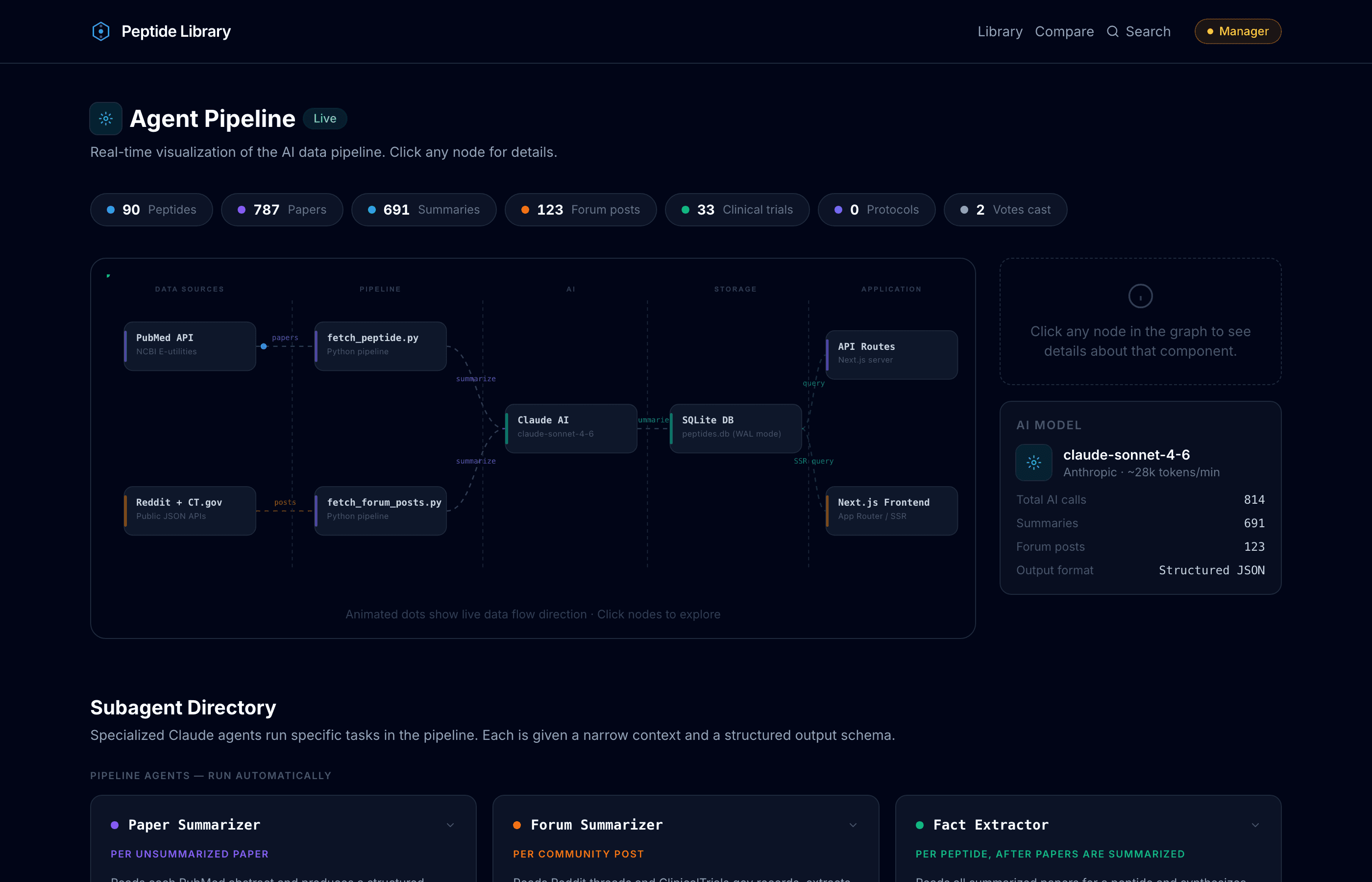Click the Manager badge button
Image resolution: width=1372 pixels, height=882 pixels.
pos(1237,31)
